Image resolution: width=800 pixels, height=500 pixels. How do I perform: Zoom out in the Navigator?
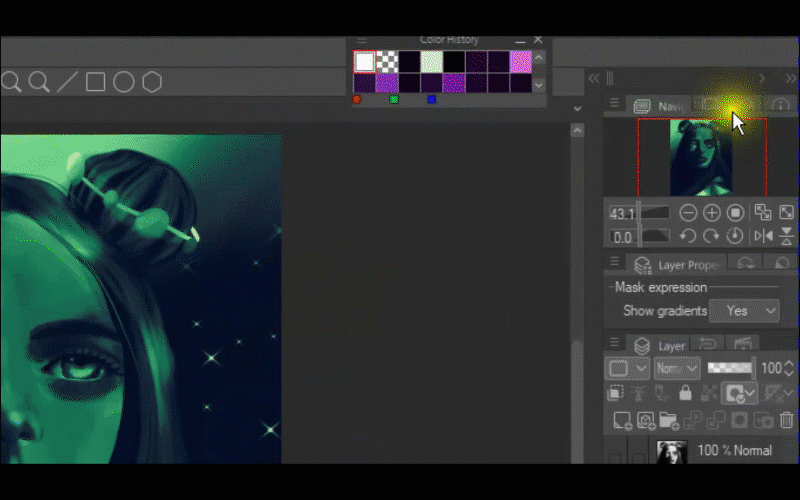click(x=688, y=213)
